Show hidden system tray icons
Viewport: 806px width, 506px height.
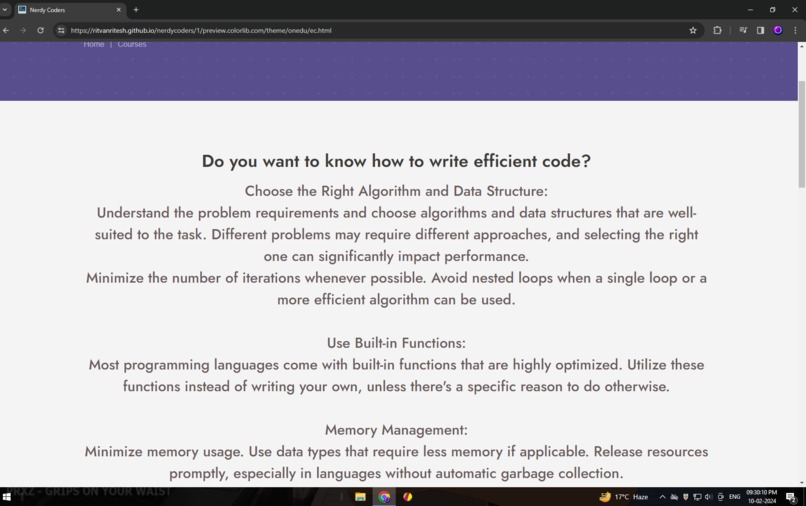click(x=662, y=497)
